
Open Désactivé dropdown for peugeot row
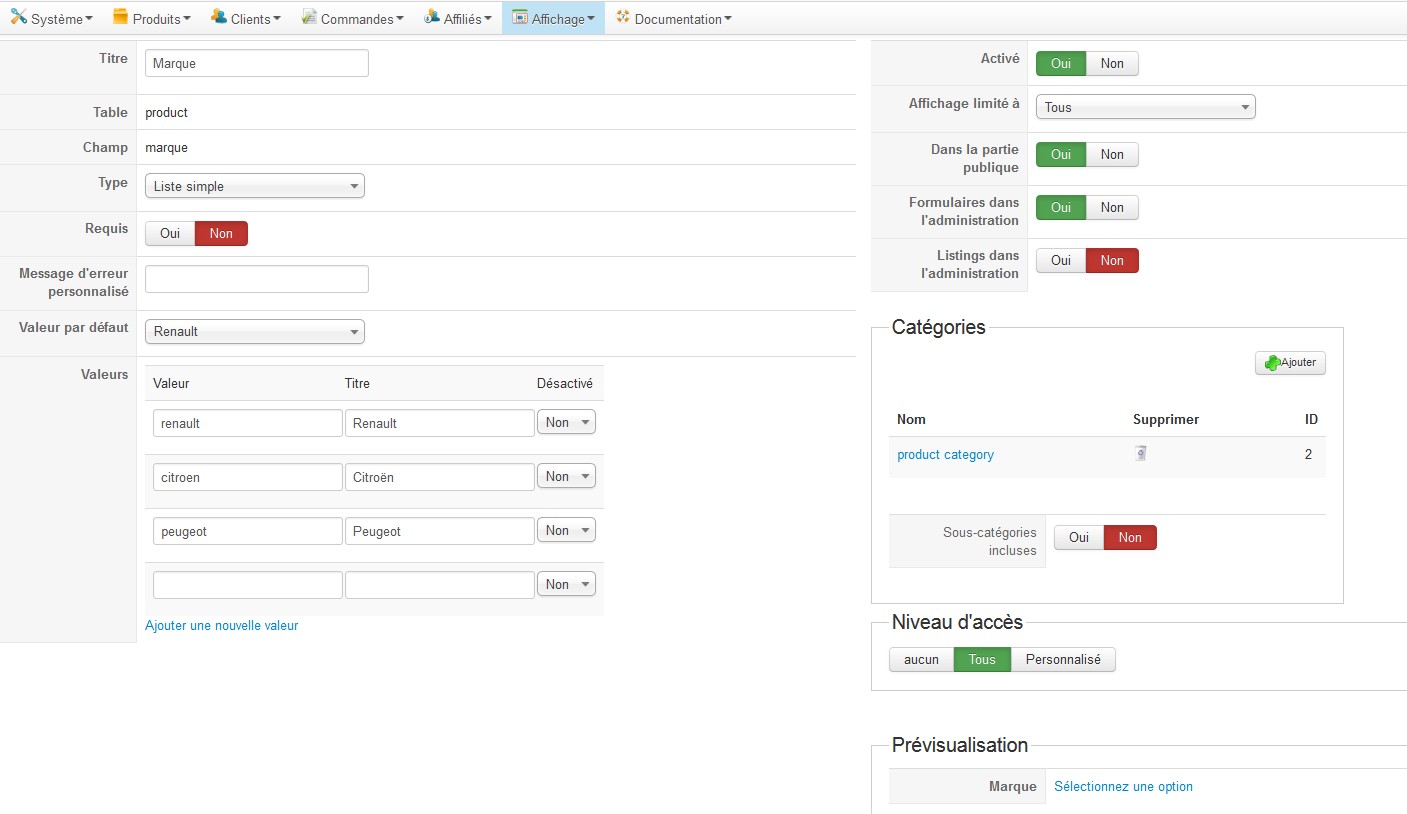point(567,530)
